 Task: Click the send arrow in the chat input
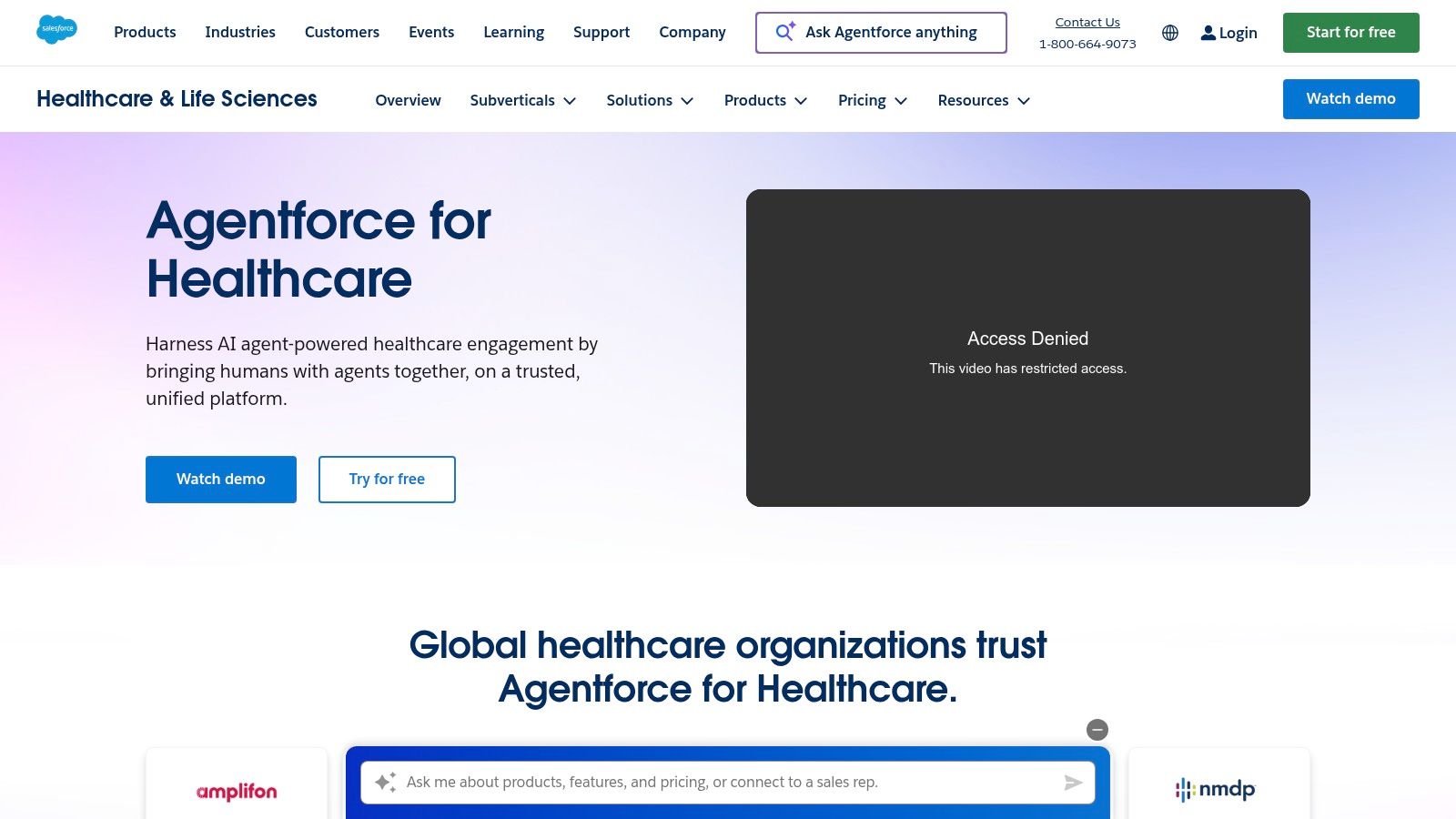[x=1074, y=782]
